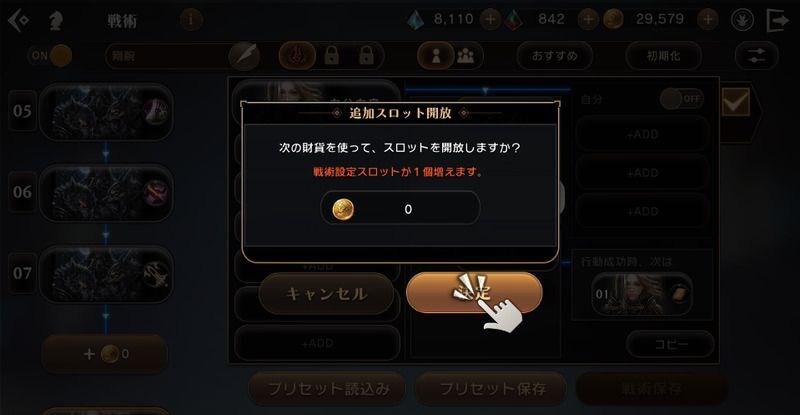Image resolution: width=800 pixels, height=415 pixels.
Task: Select tactic slot 05 thumbnail
Action: [x=106, y=112]
